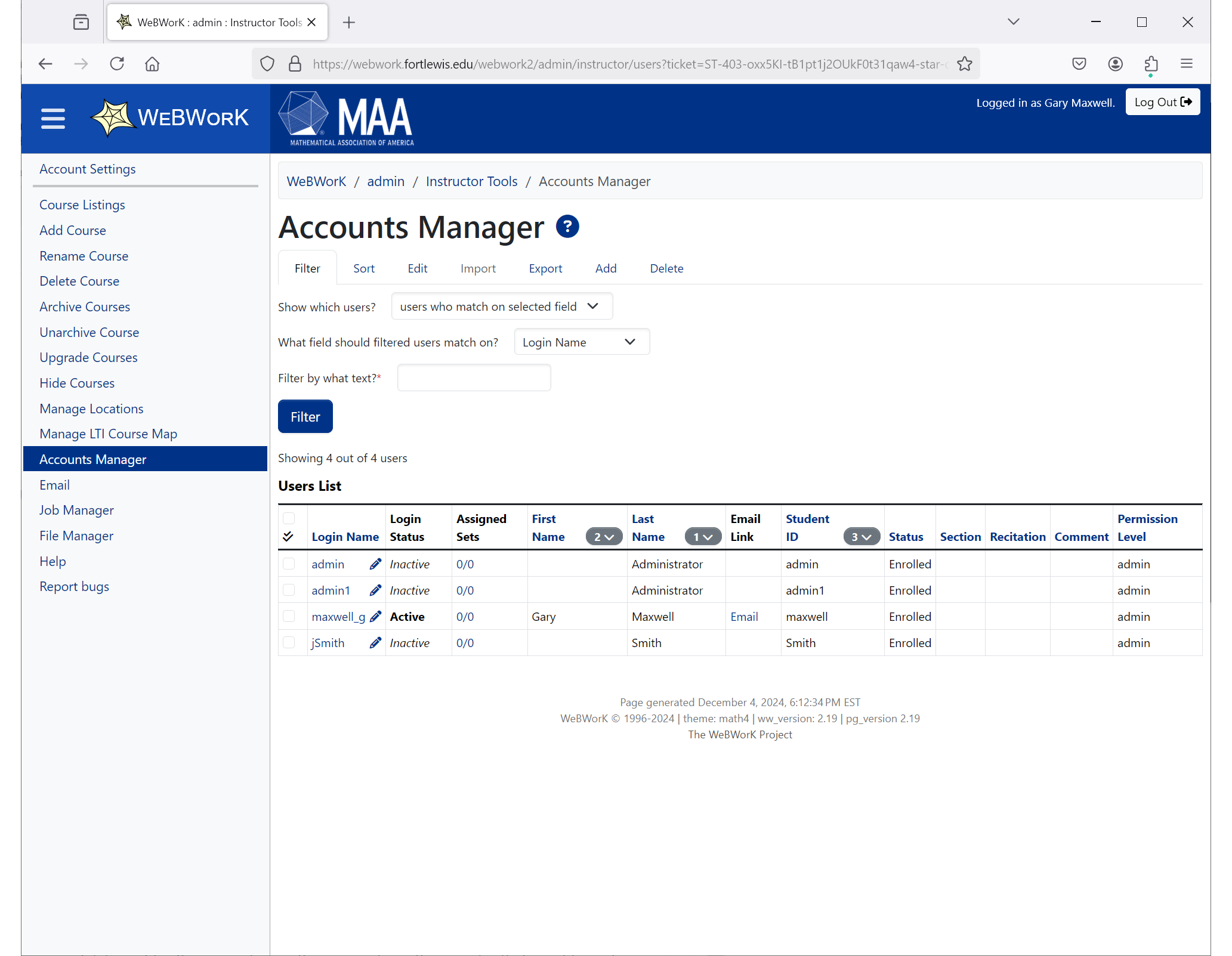Click the edit pencil icon for maxwell_g
The image size is (1232, 956).
(375, 616)
